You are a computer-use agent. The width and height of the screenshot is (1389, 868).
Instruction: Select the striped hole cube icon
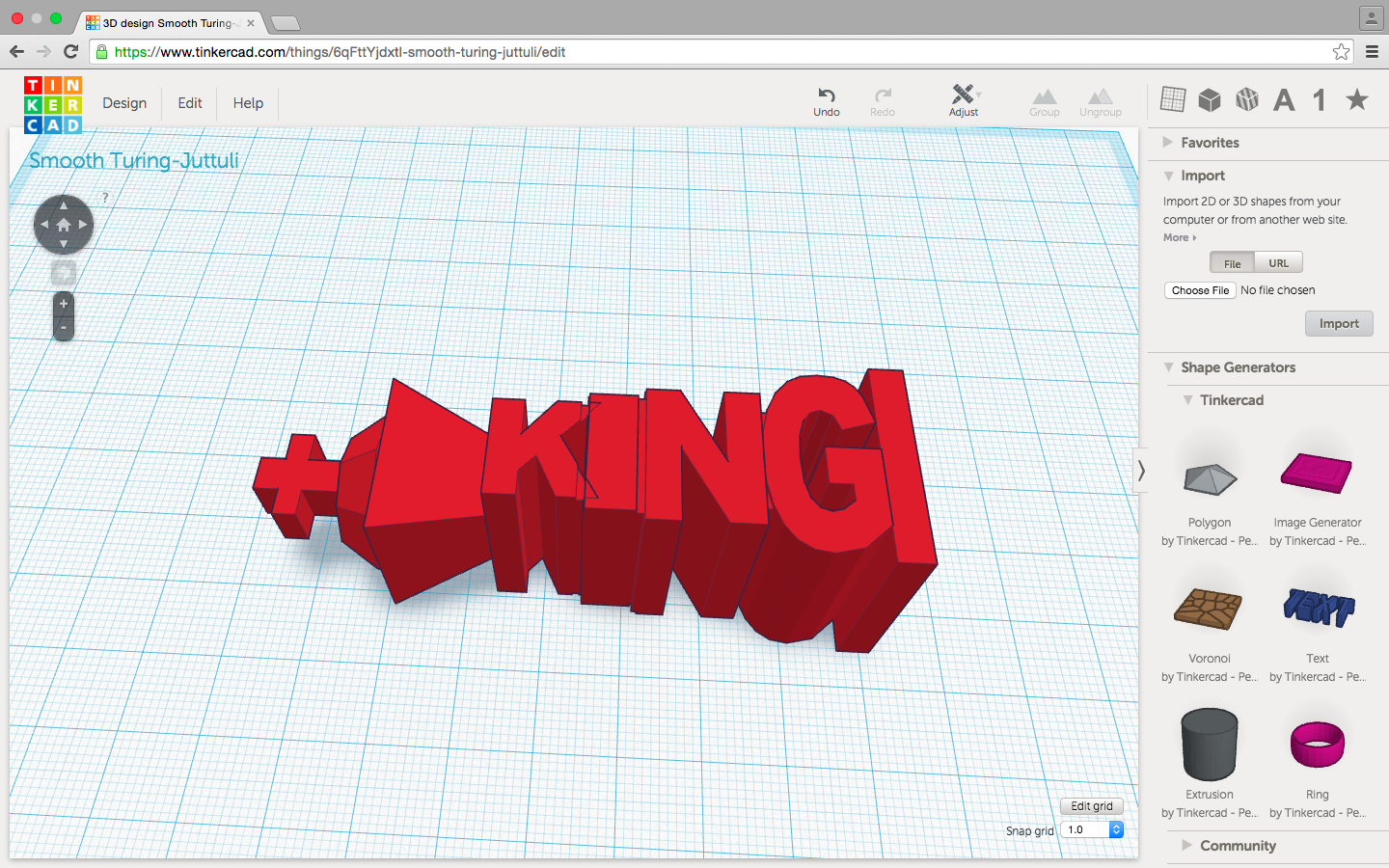point(1247,99)
